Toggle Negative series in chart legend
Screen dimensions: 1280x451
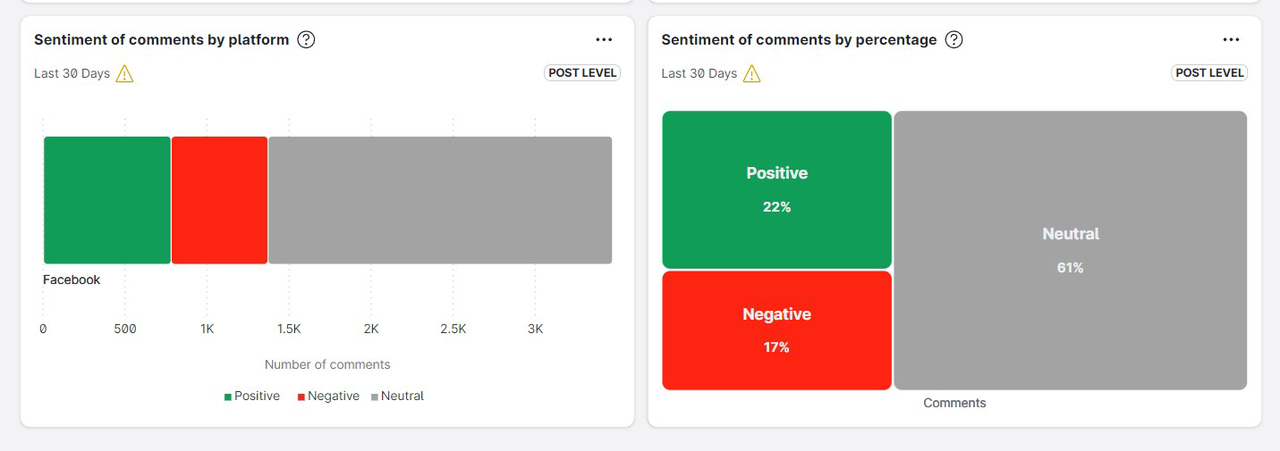coord(328,396)
